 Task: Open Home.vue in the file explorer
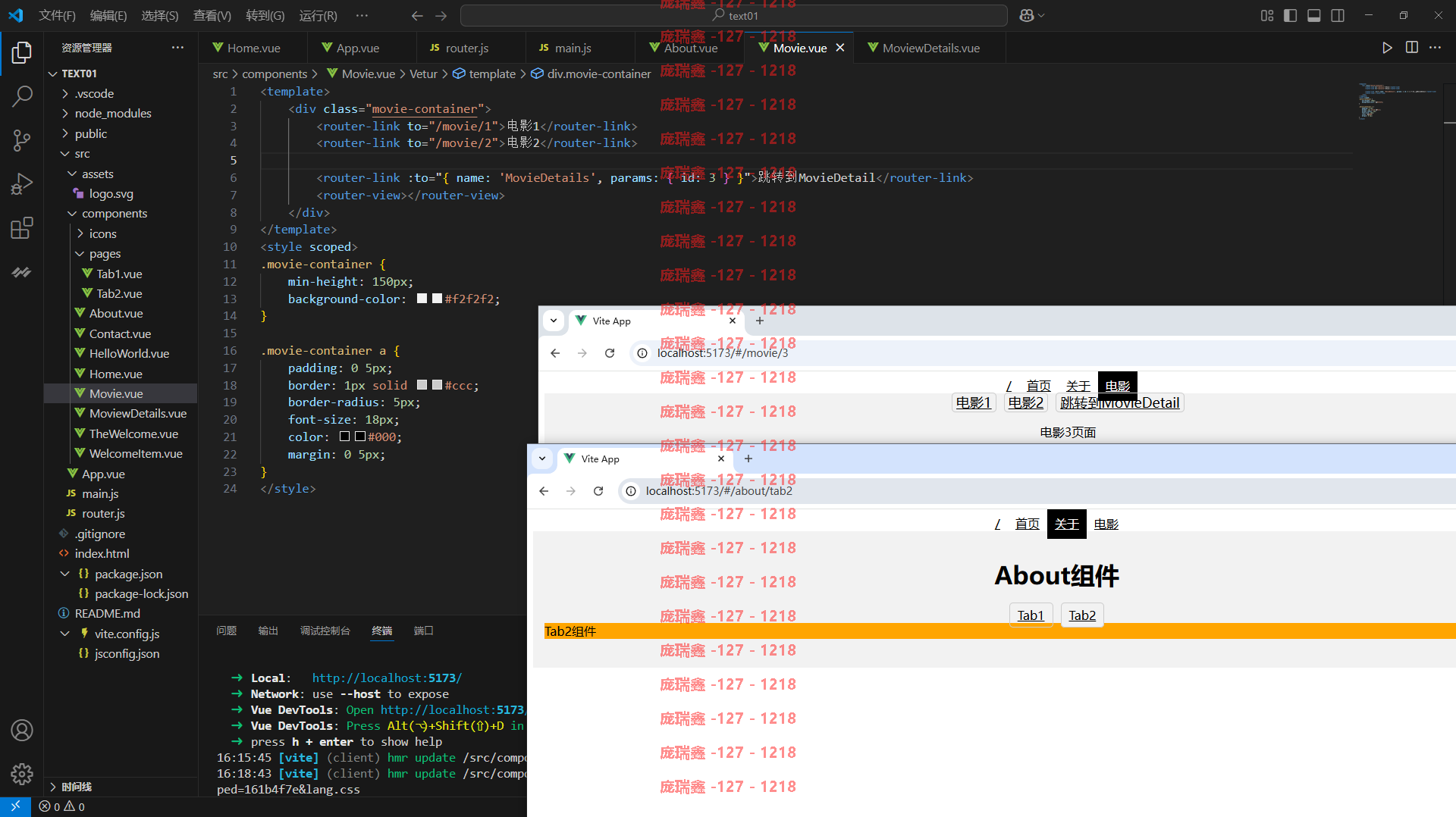click(x=115, y=374)
